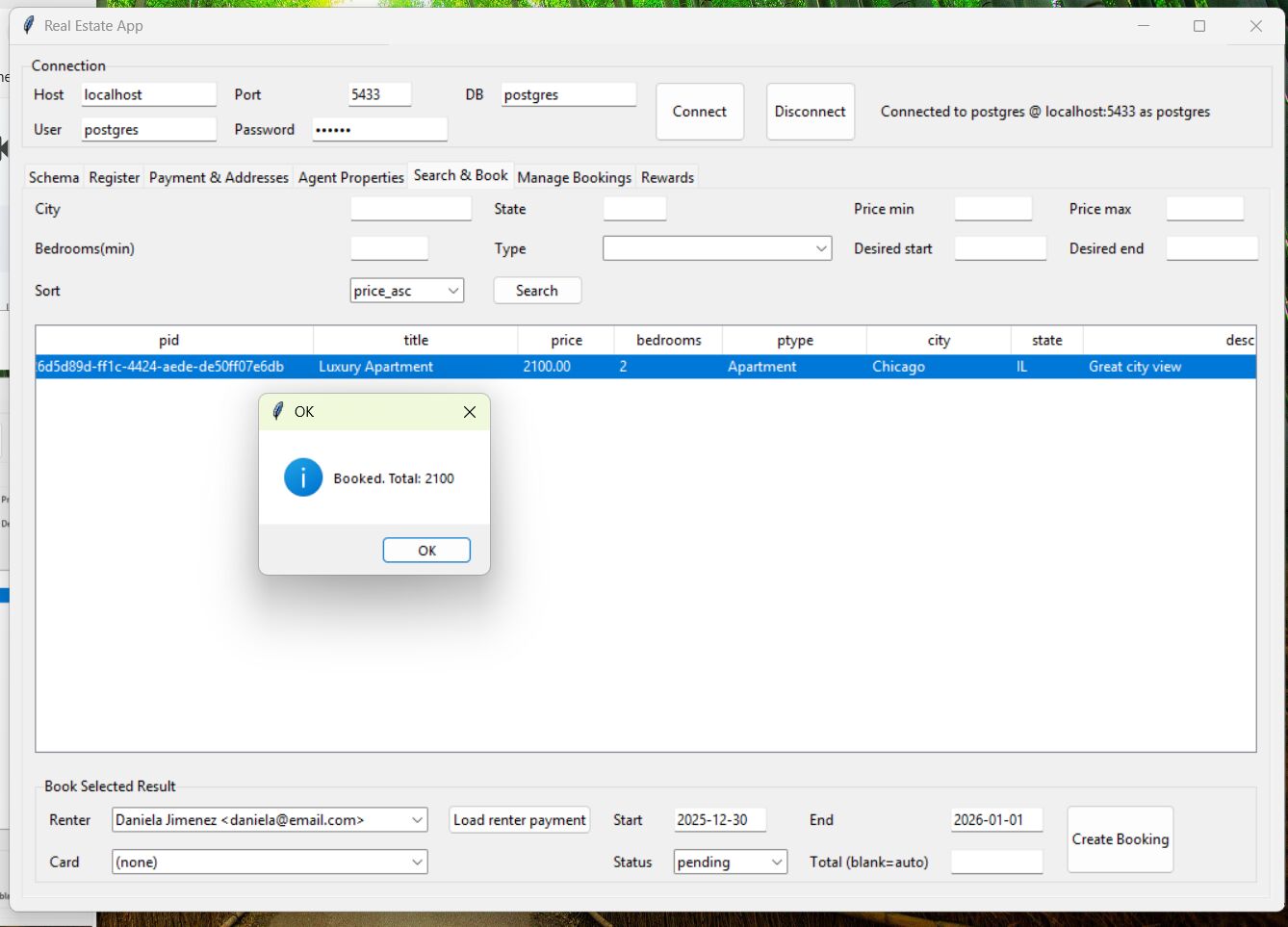The width and height of the screenshot is (1288, 927).
Task: Minimize the Real Estate App window
Action: [1144, 26]
